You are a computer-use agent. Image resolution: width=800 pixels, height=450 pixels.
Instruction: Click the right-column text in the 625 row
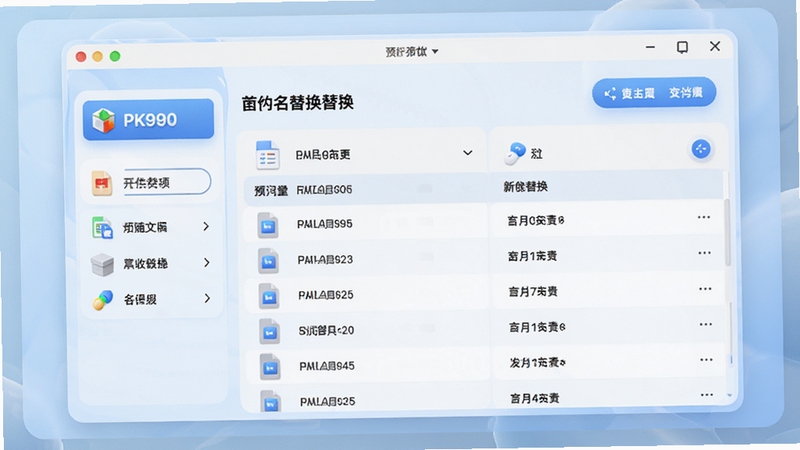click(x=533, y=292)
